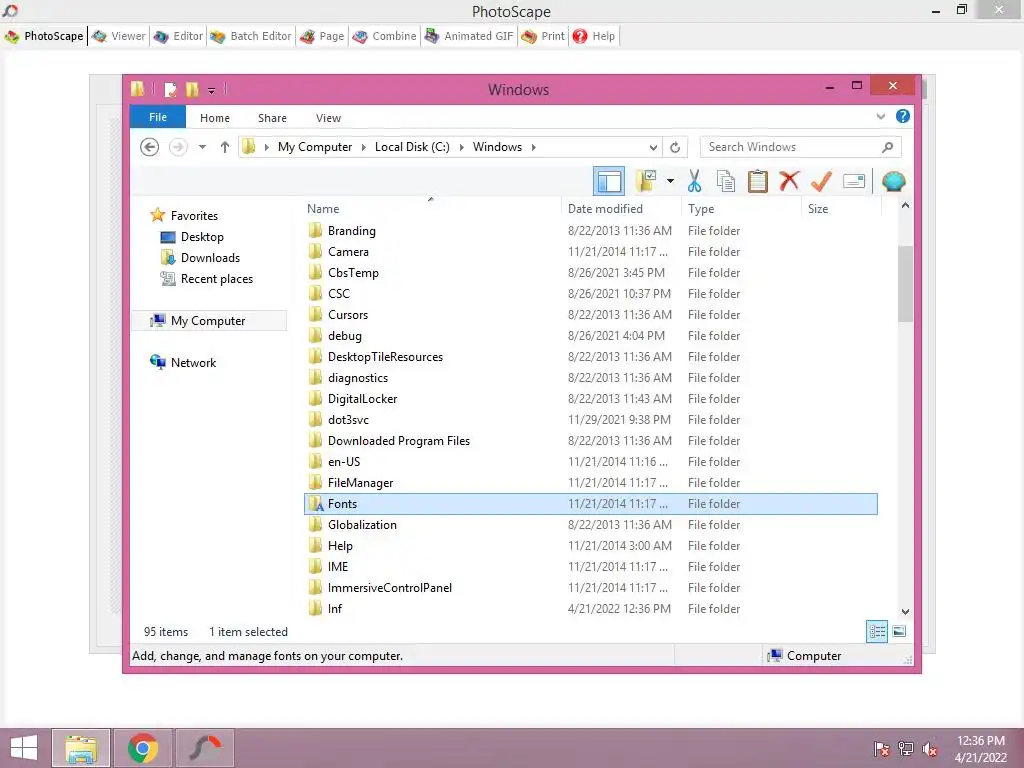Click the folder options checklist icon
Screen dimensions: 1024x768
647,181
